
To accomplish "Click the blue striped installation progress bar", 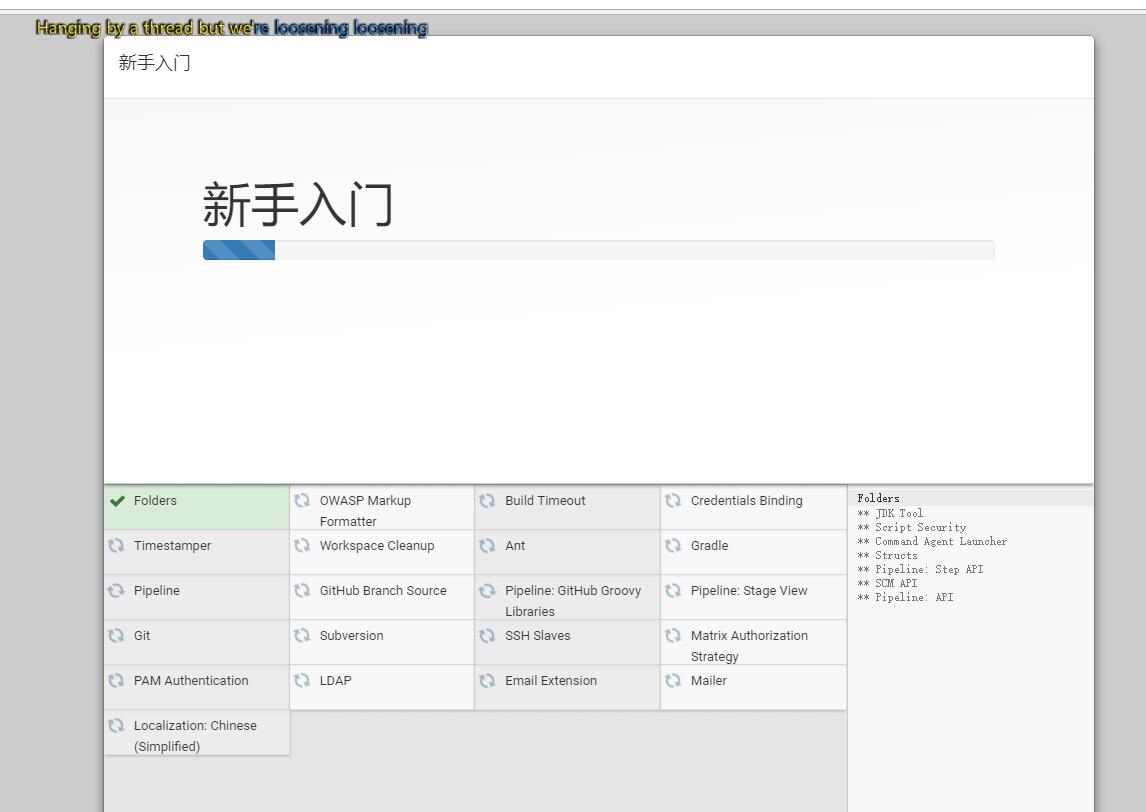I will click(239, 250).
